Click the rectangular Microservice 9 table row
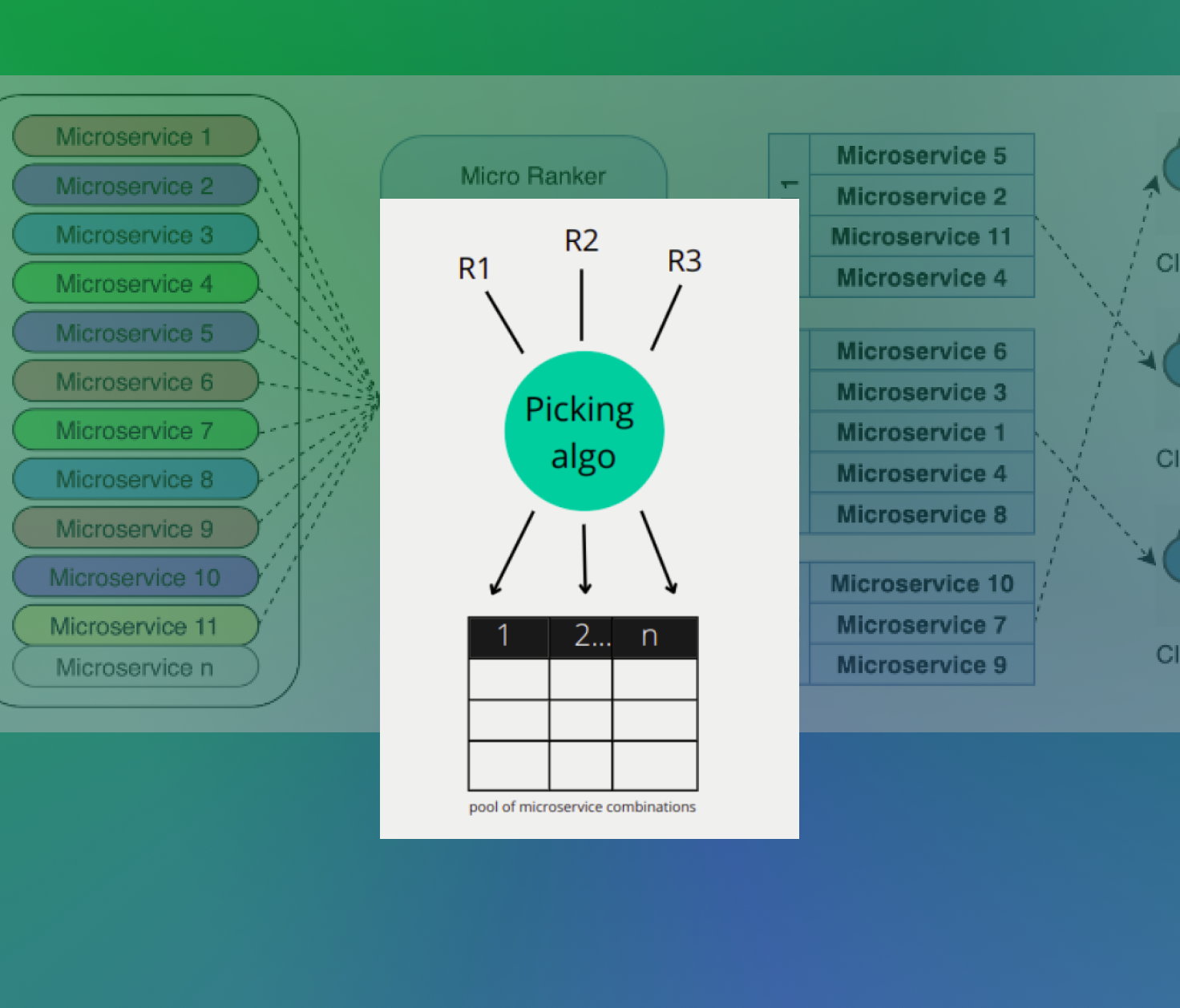 pos(922,664)
